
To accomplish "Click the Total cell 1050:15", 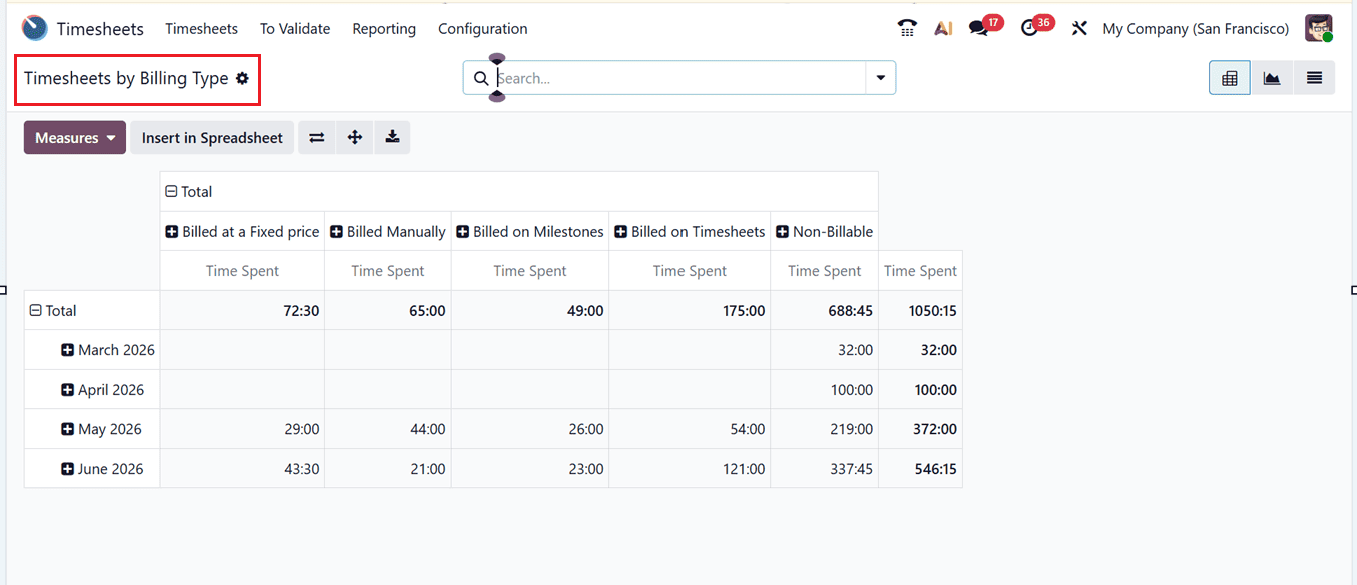I will click(x=920, y=311).
